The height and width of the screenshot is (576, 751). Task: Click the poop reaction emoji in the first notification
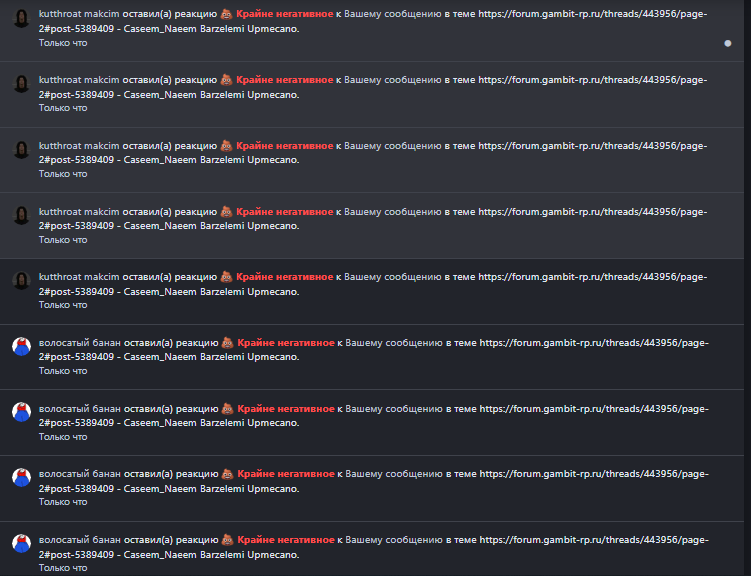coord(227,14)
